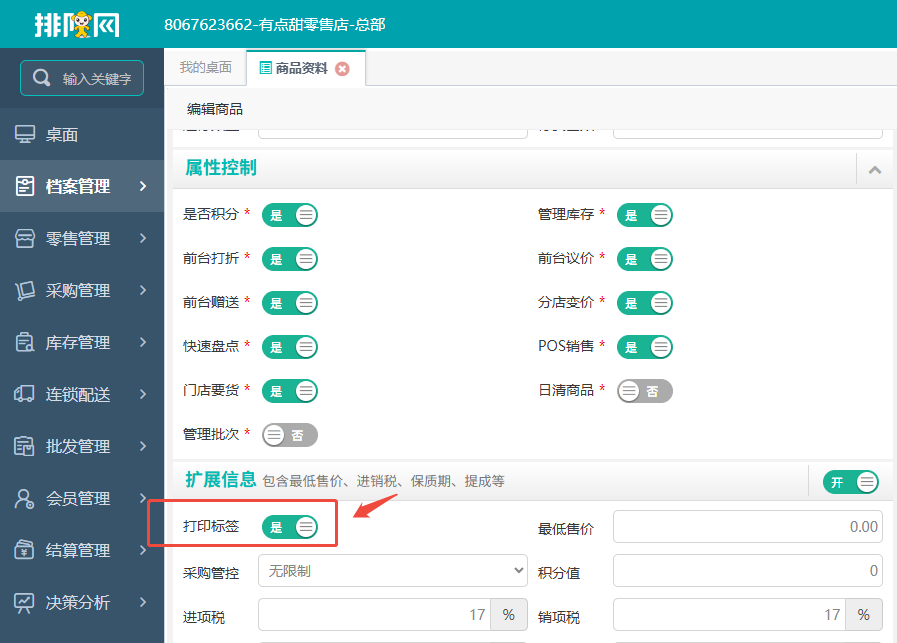Toggle the 快速盘点 switch
This screenshot has width=897, height=643.
point(289,347)
